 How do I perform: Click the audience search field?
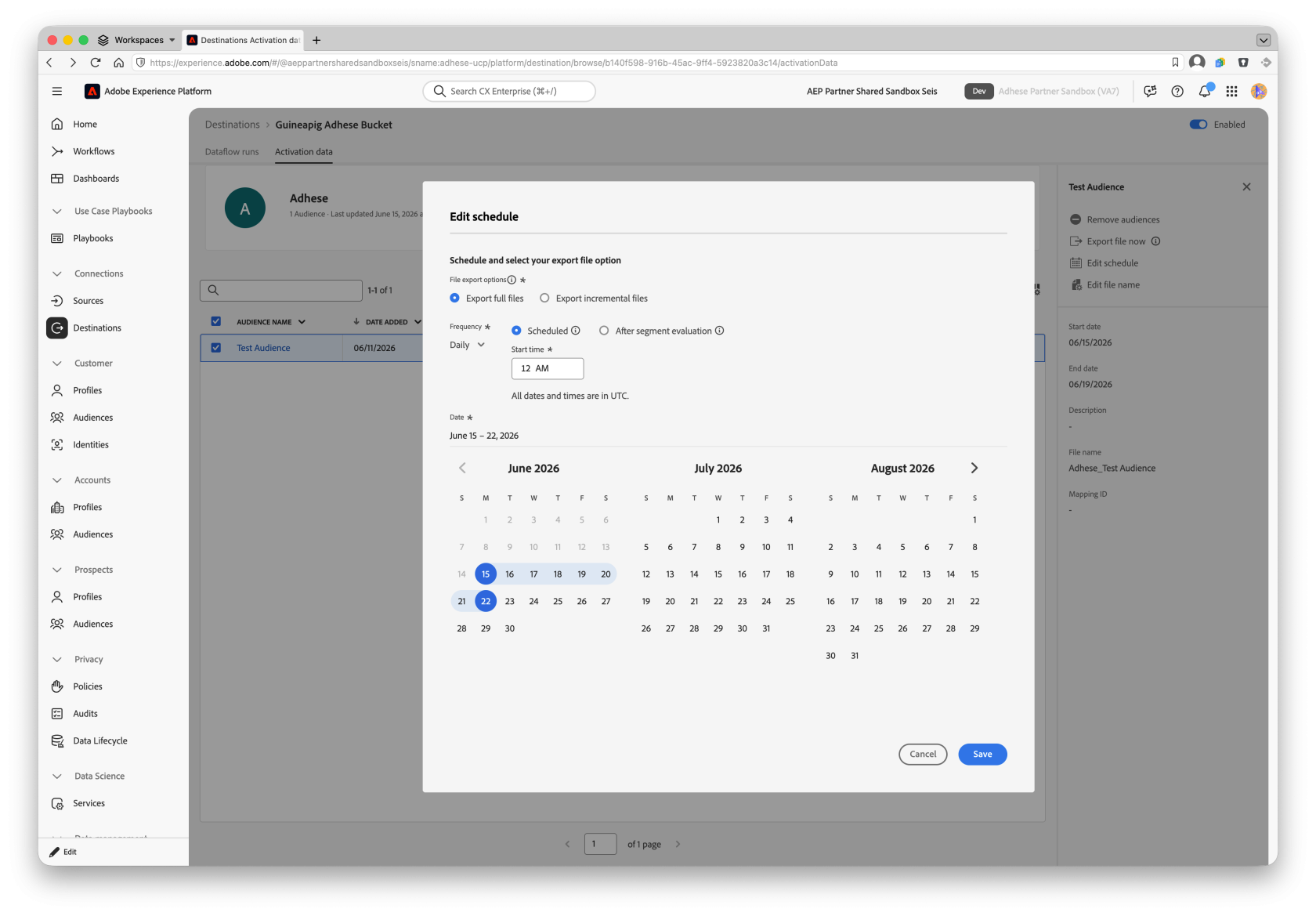tap(281, 290)
